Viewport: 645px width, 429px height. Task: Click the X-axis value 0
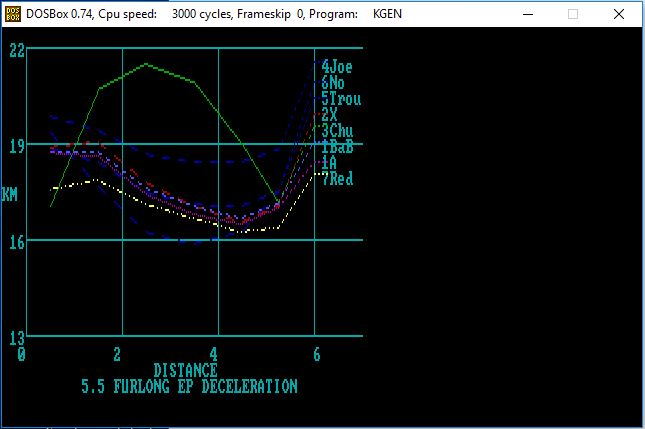coord(21,354)
